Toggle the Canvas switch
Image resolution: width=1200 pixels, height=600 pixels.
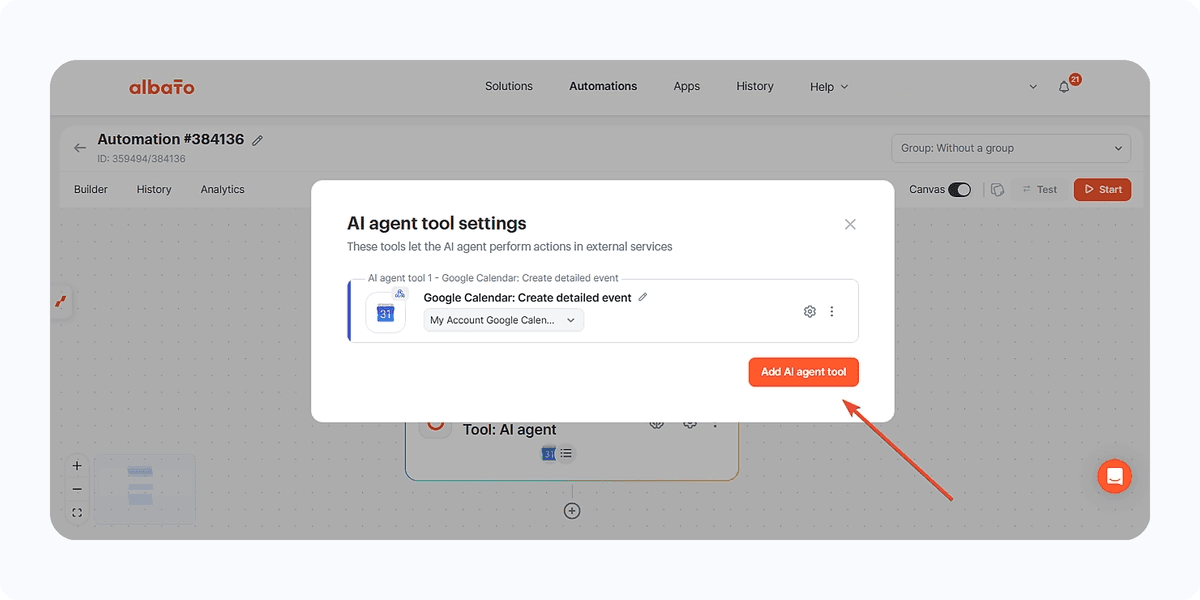tap(959, 189)
